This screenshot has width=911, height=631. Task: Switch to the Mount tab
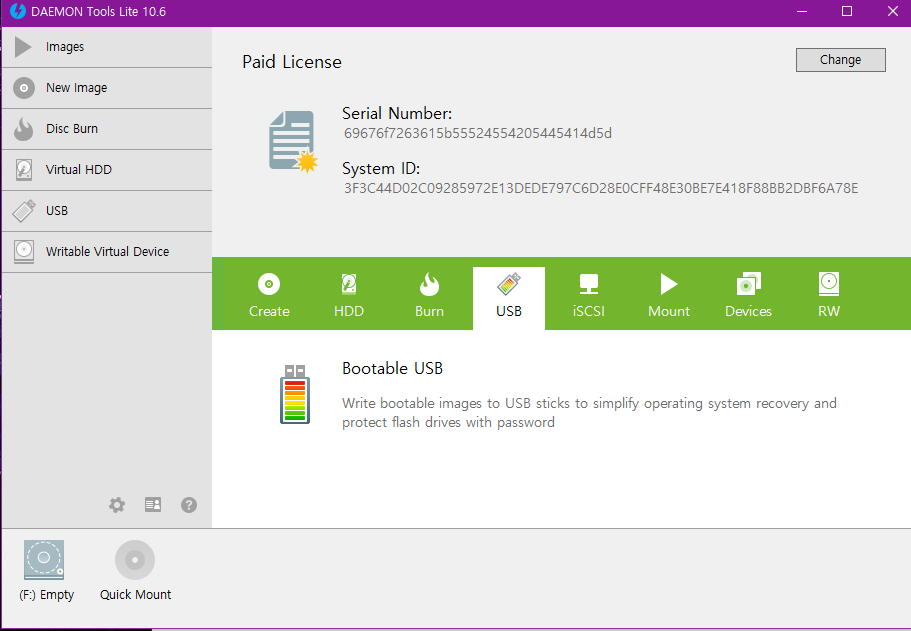click(x=669, y=296)
